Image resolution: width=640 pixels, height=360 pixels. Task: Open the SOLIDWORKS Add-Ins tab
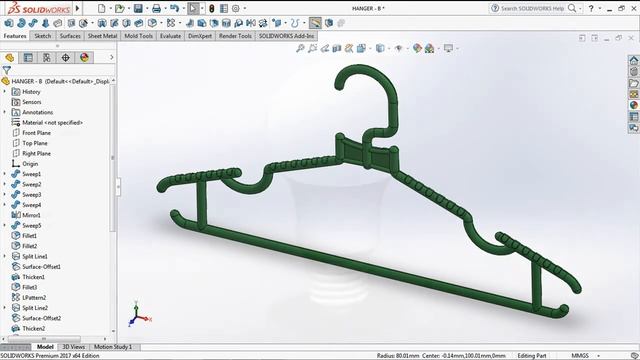[x=287, y=36]
